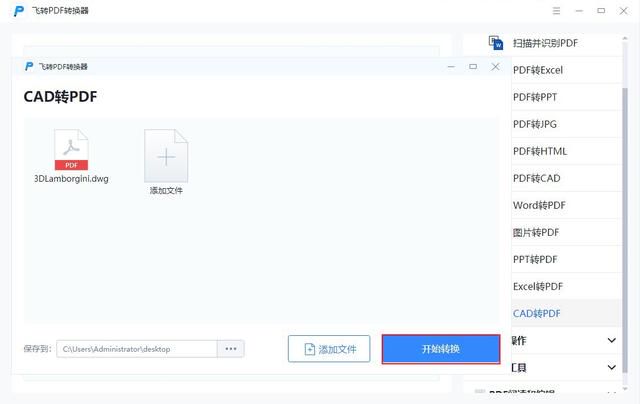Click the 添加文件 label under plus icon

pos(166,190)
